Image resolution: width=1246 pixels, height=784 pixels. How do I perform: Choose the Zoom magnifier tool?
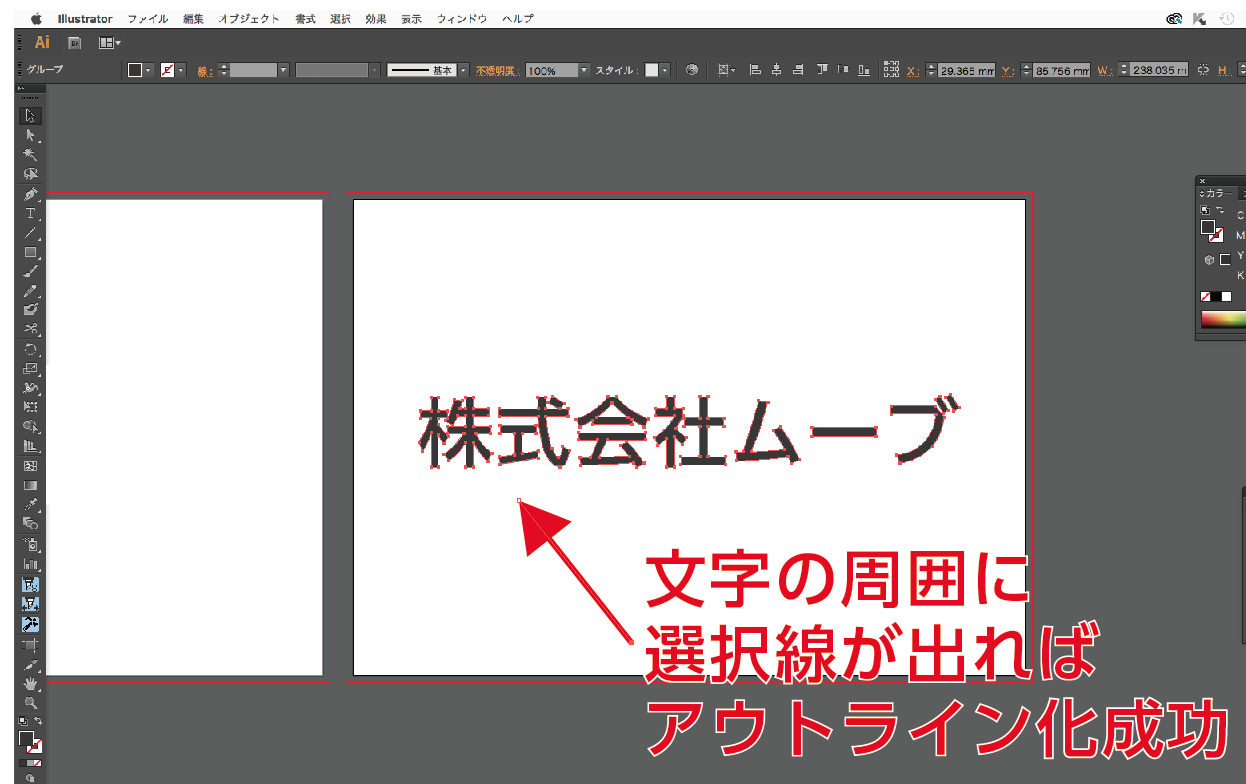30,703
